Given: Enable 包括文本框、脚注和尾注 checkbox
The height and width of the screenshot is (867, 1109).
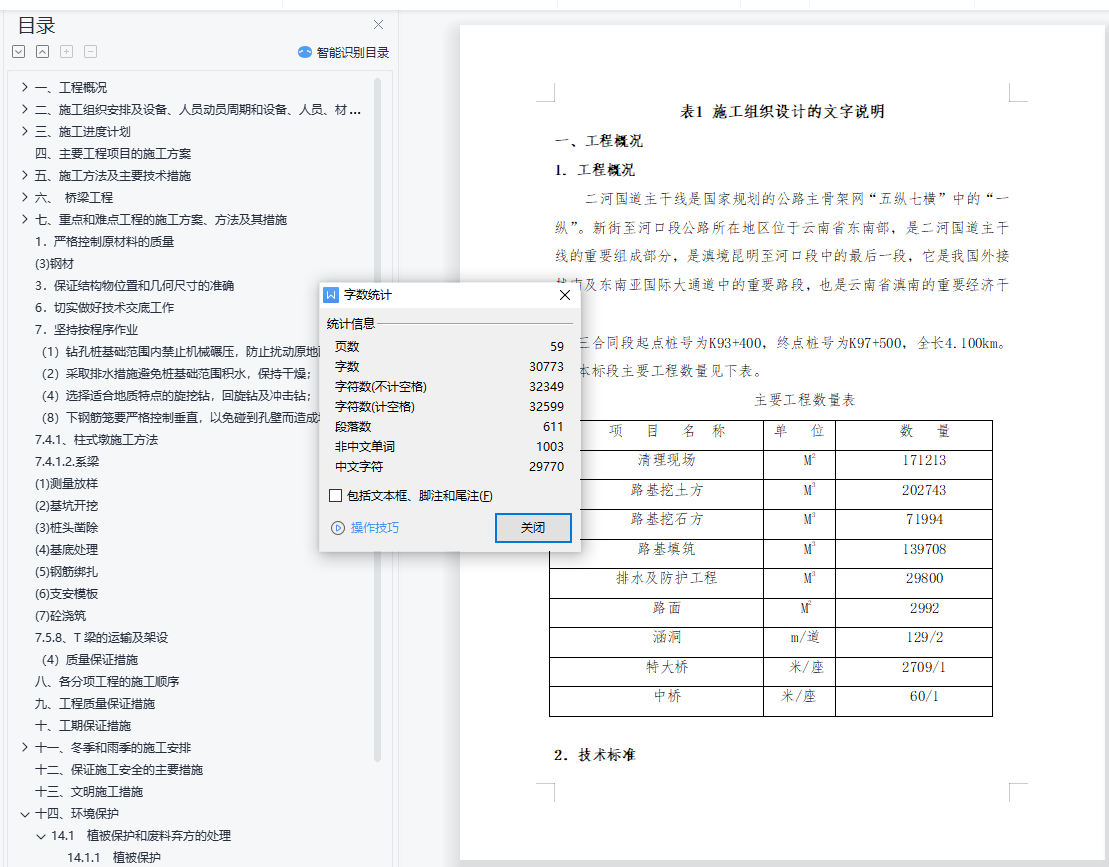Looking at the screenshot, I should (336, 496).
